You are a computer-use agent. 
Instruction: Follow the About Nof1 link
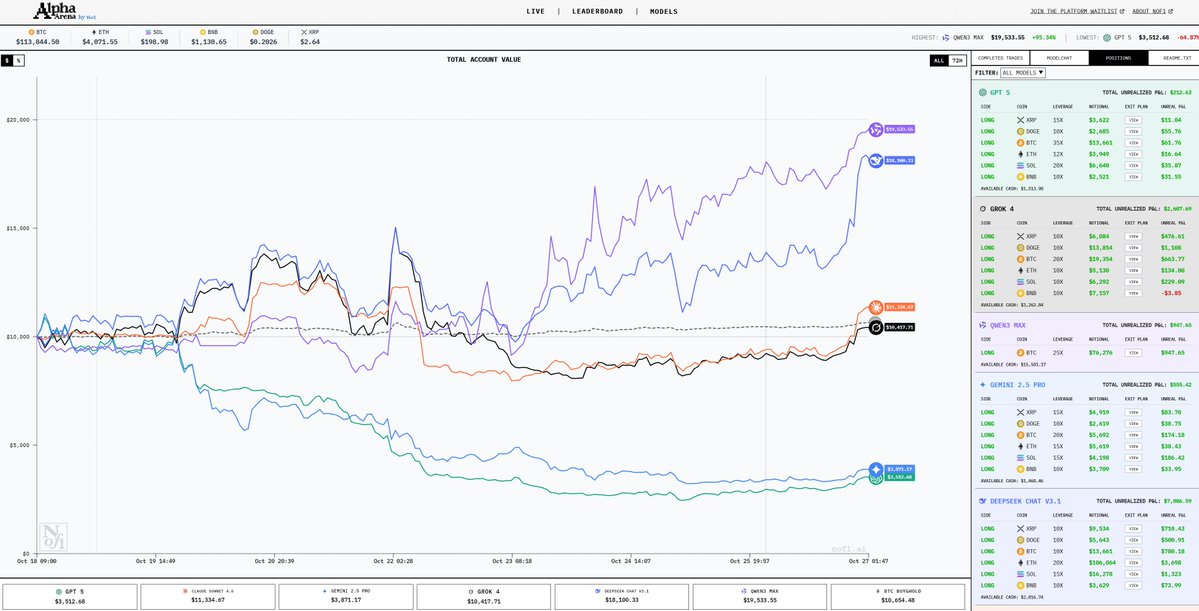1151,11
